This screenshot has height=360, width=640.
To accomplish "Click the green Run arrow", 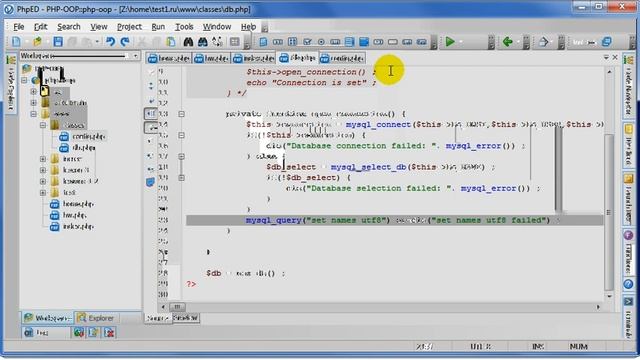I will point(450,42).
